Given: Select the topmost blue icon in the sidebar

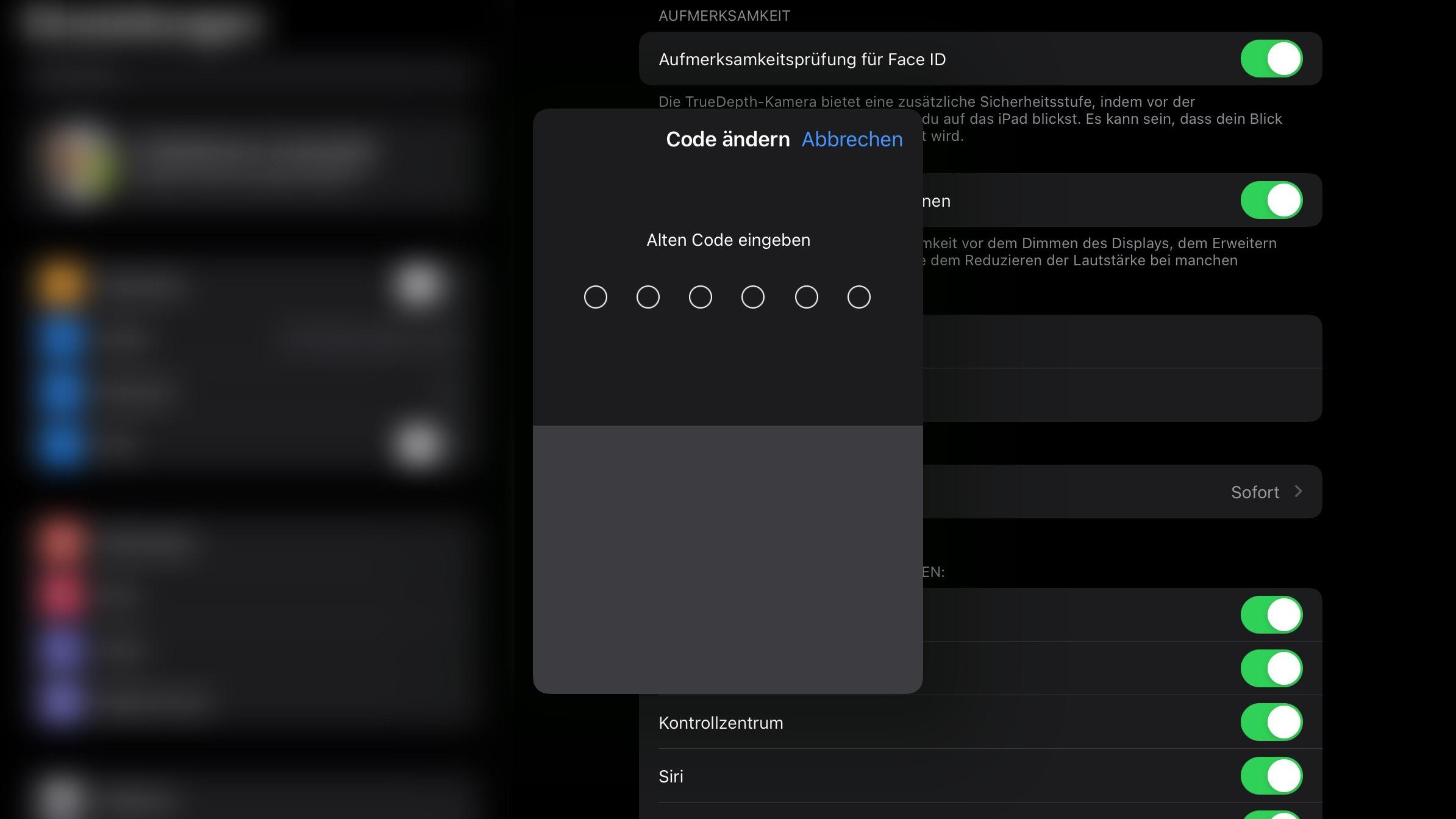Looking at the screenshot, I should click(x=61, y=340).
